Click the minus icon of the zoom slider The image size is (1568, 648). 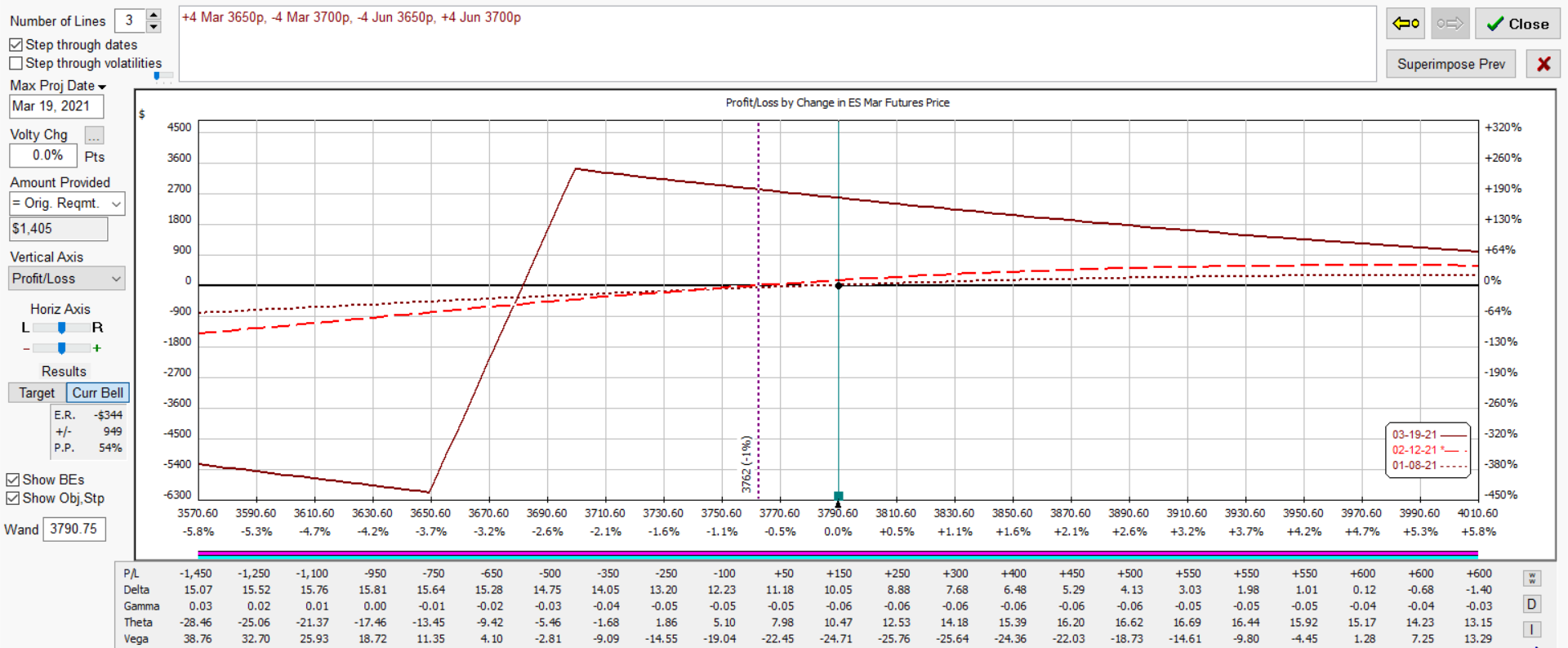click(x=26, y=348)
